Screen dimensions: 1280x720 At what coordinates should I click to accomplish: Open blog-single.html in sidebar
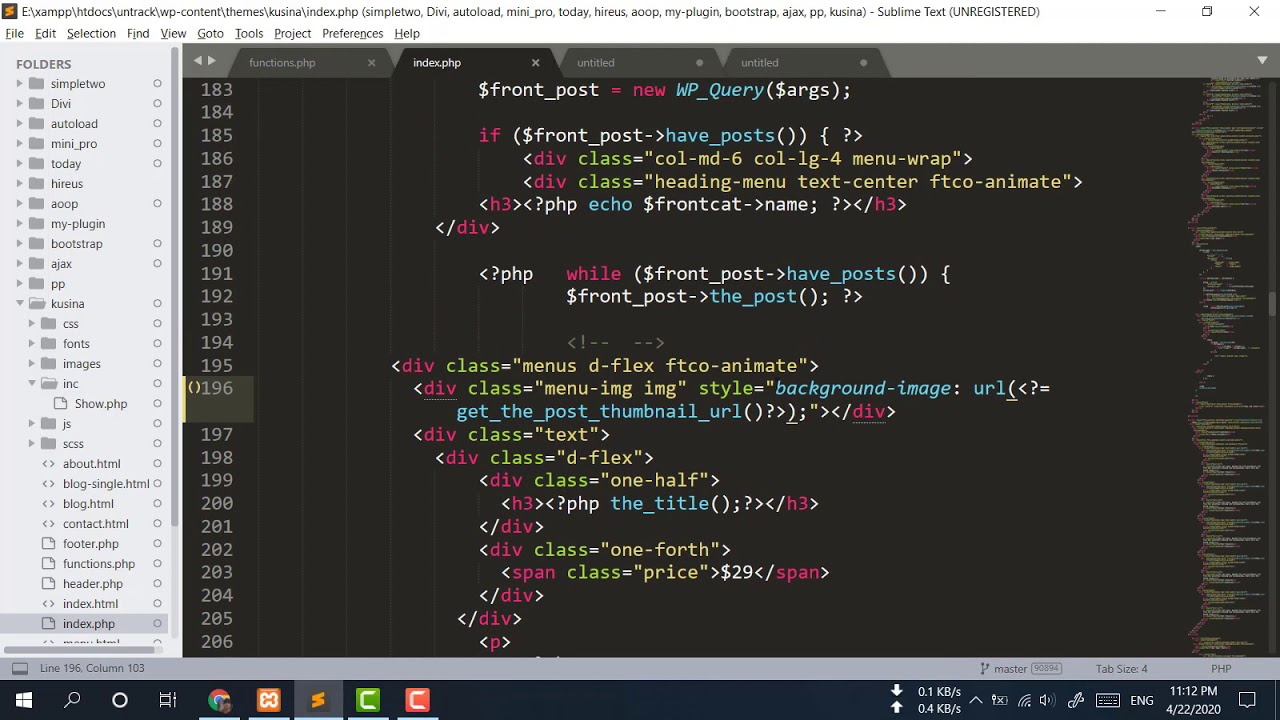point(106,484)
